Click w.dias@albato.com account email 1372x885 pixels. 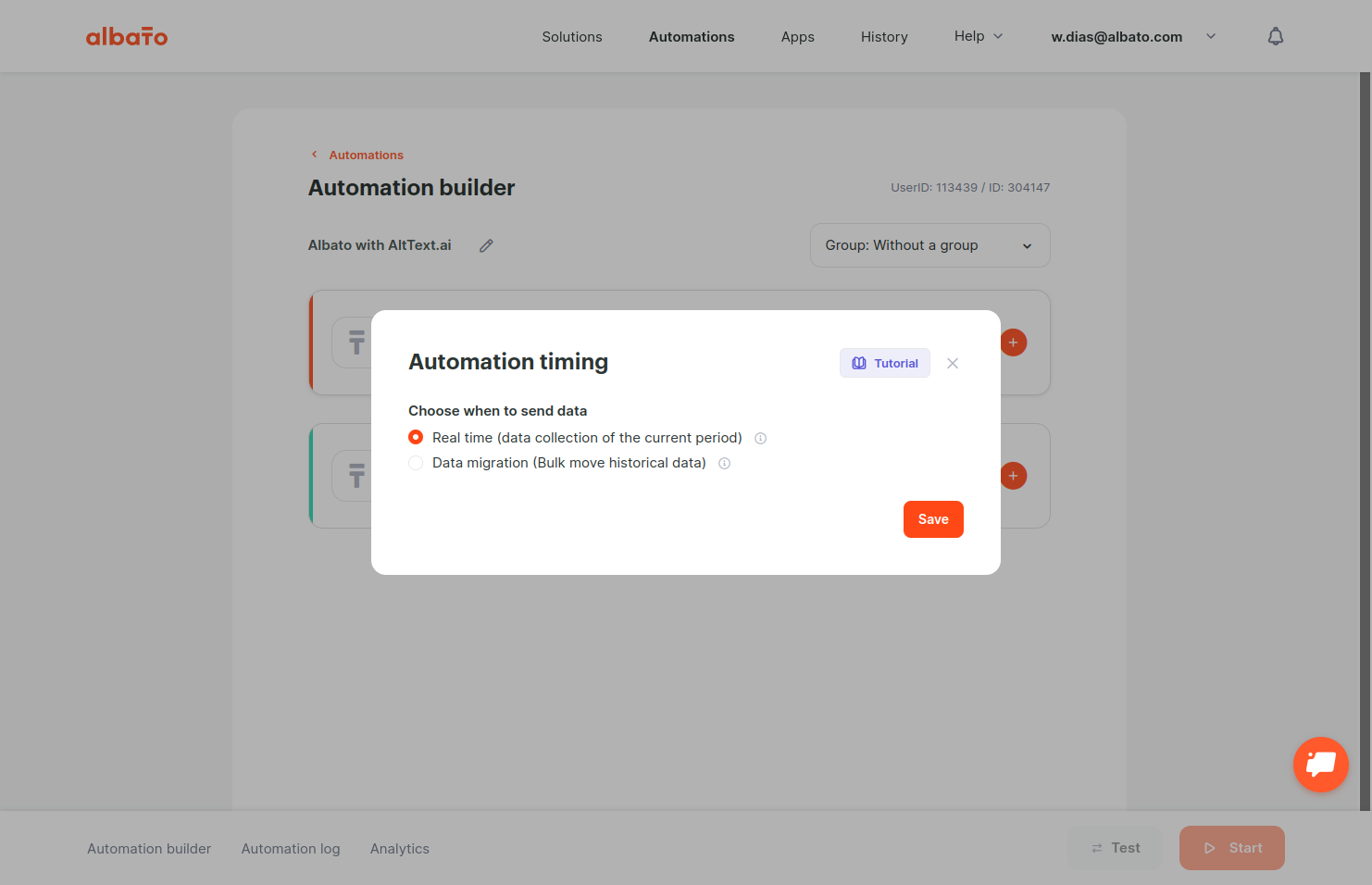tap(1116, 37)
